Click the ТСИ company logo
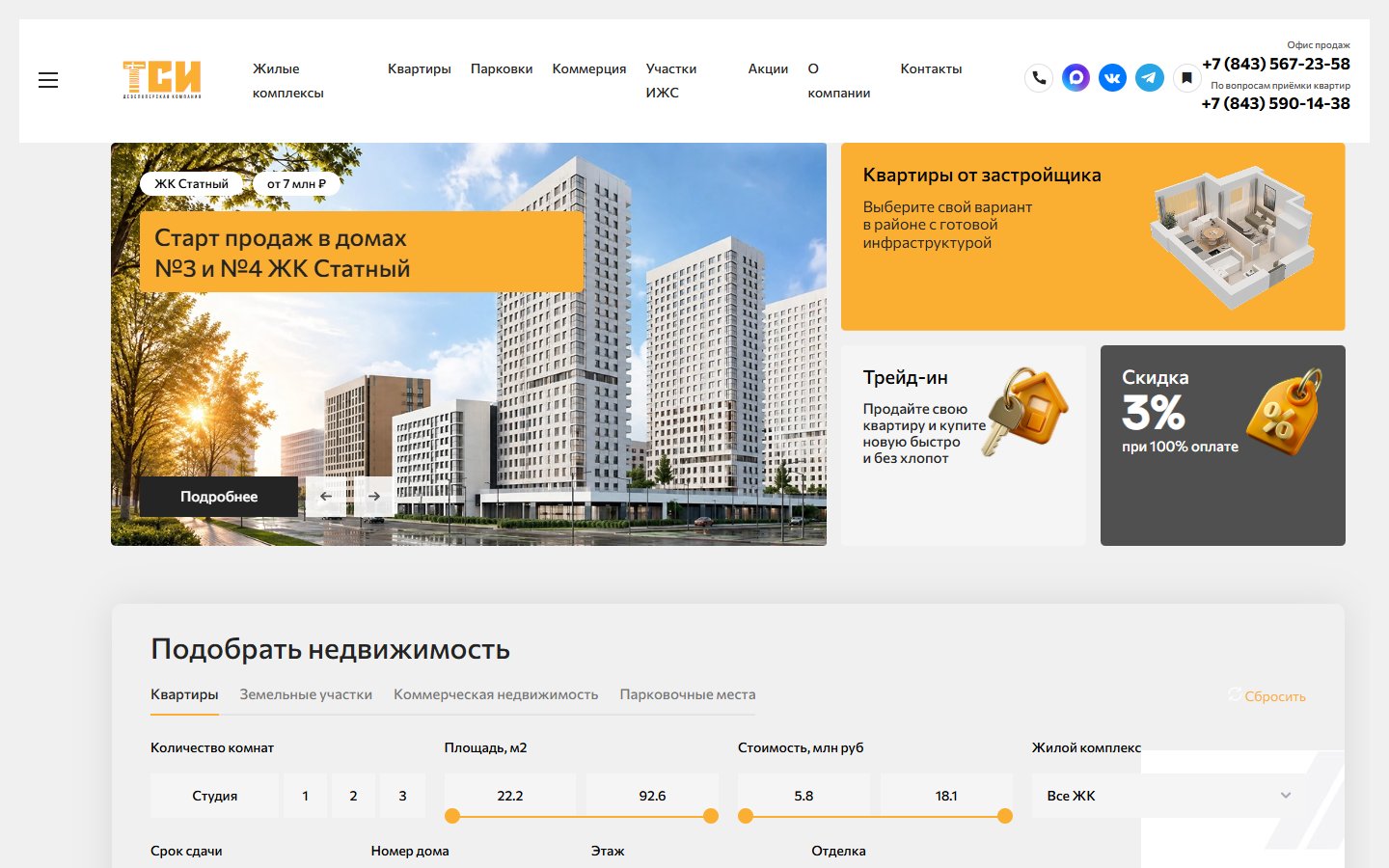The image size is (1389, 868). [162, 79]
